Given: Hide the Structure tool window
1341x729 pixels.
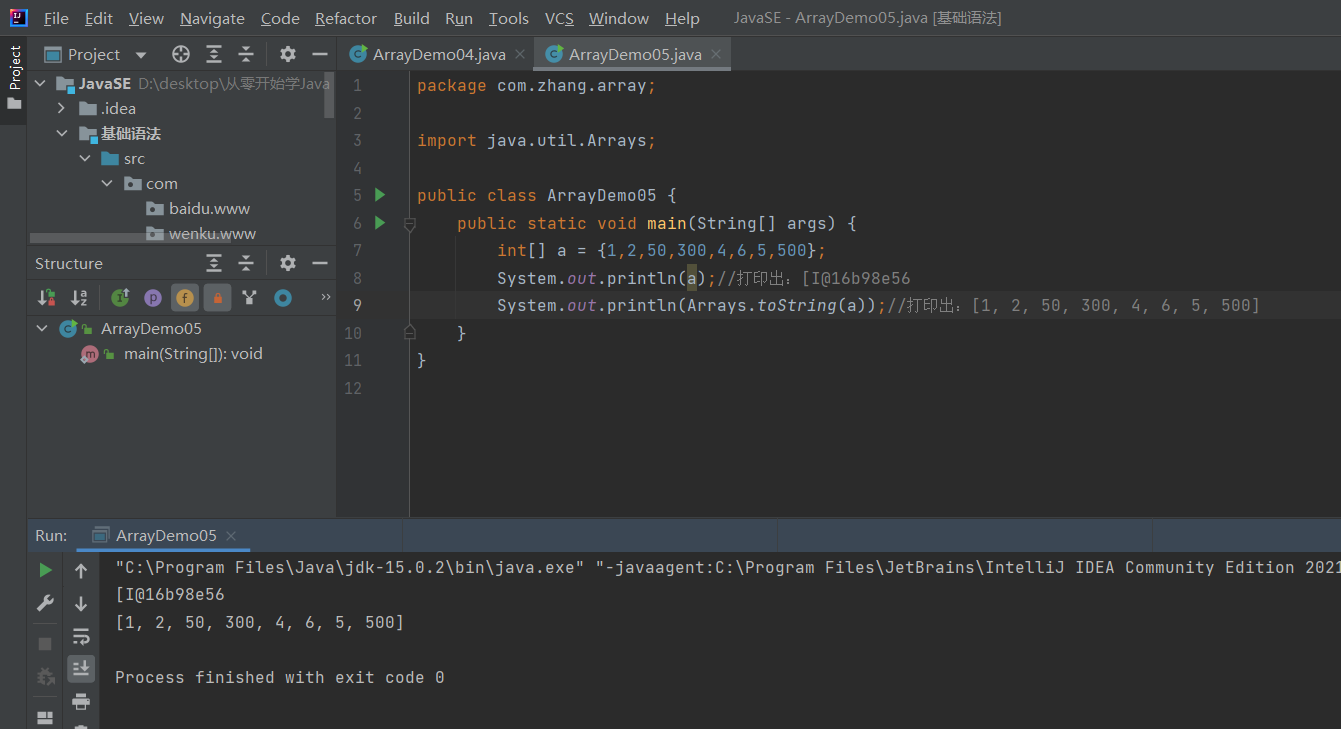Looking at the screenshot, I should [320, 263].
